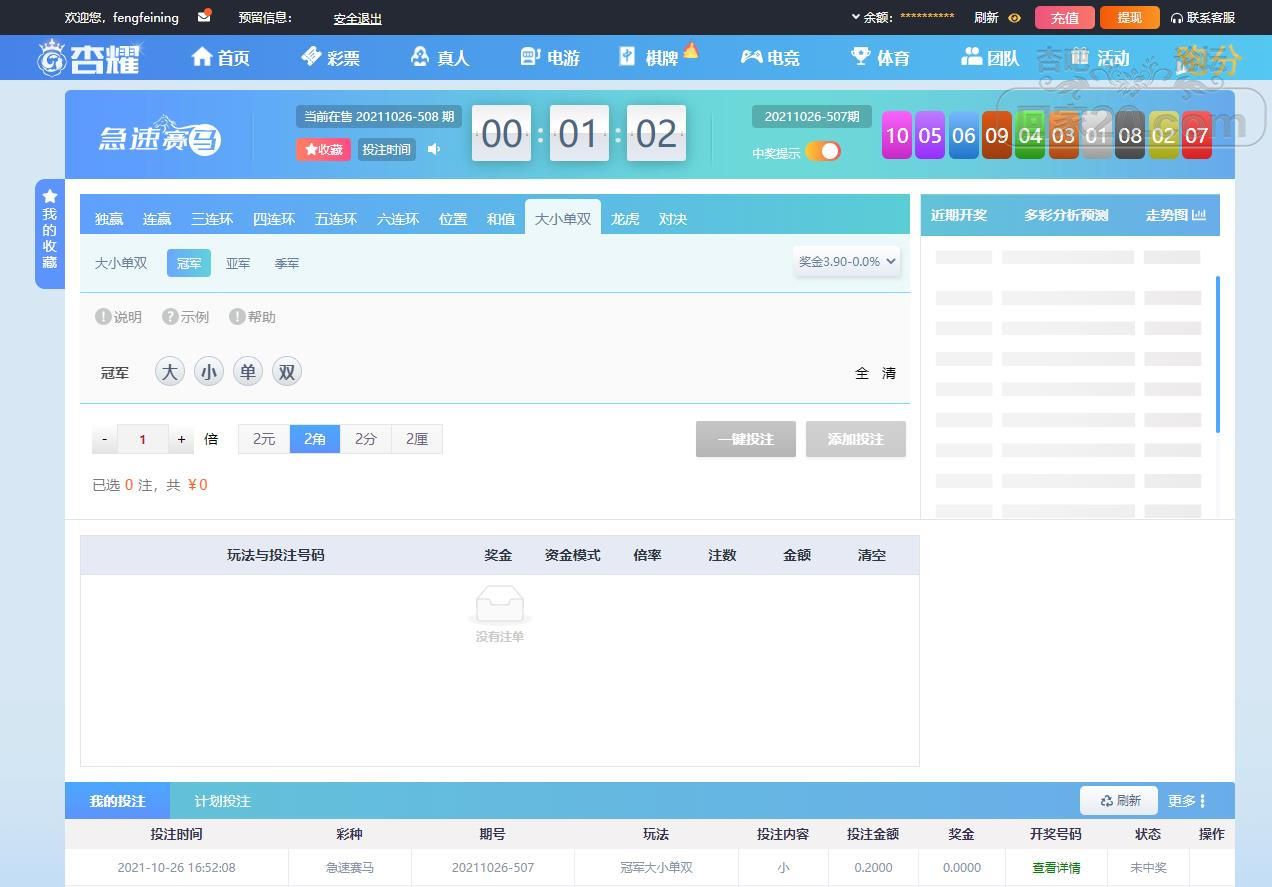Click the 添加投注 add bet button
The width and height of the screenshot is (1272, 887).
856,439
